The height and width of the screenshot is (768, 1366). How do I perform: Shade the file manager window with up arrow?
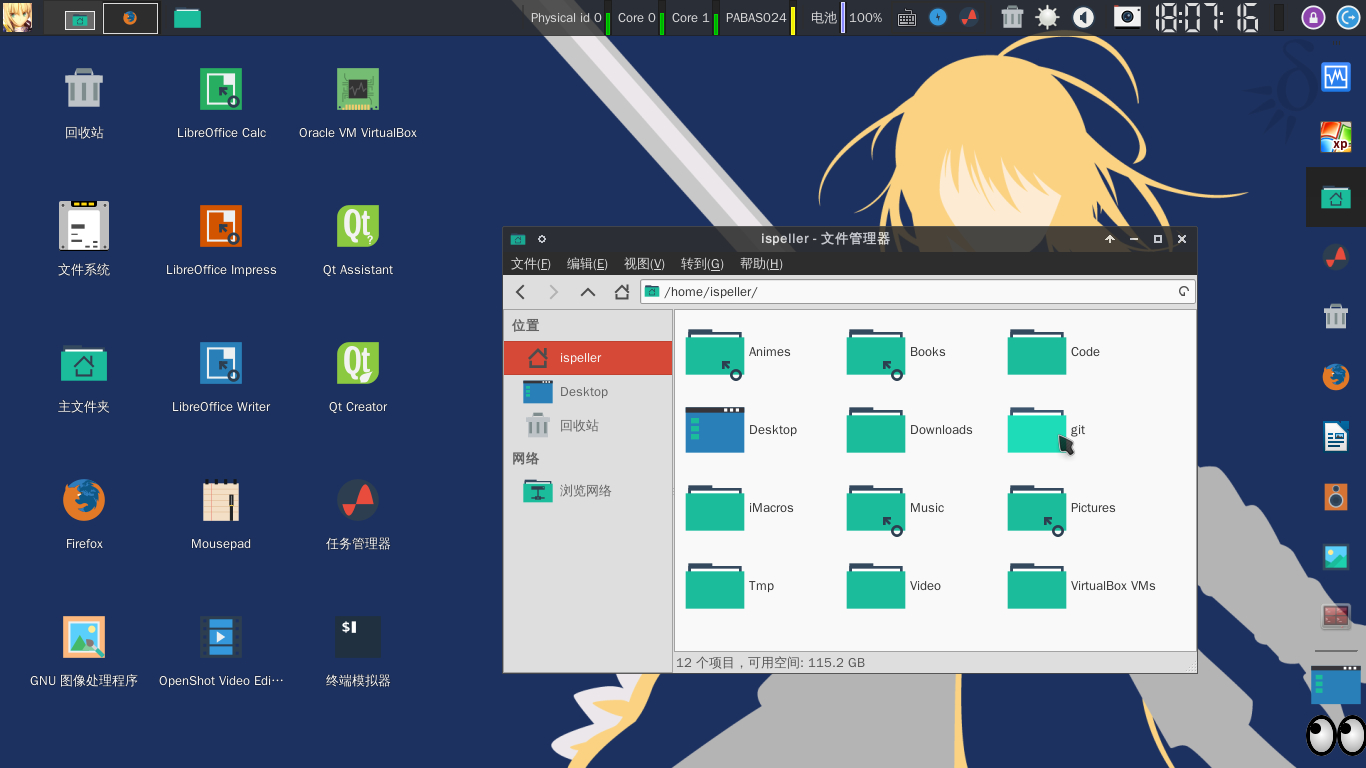pyautogui.click(x=1110, y=239)
